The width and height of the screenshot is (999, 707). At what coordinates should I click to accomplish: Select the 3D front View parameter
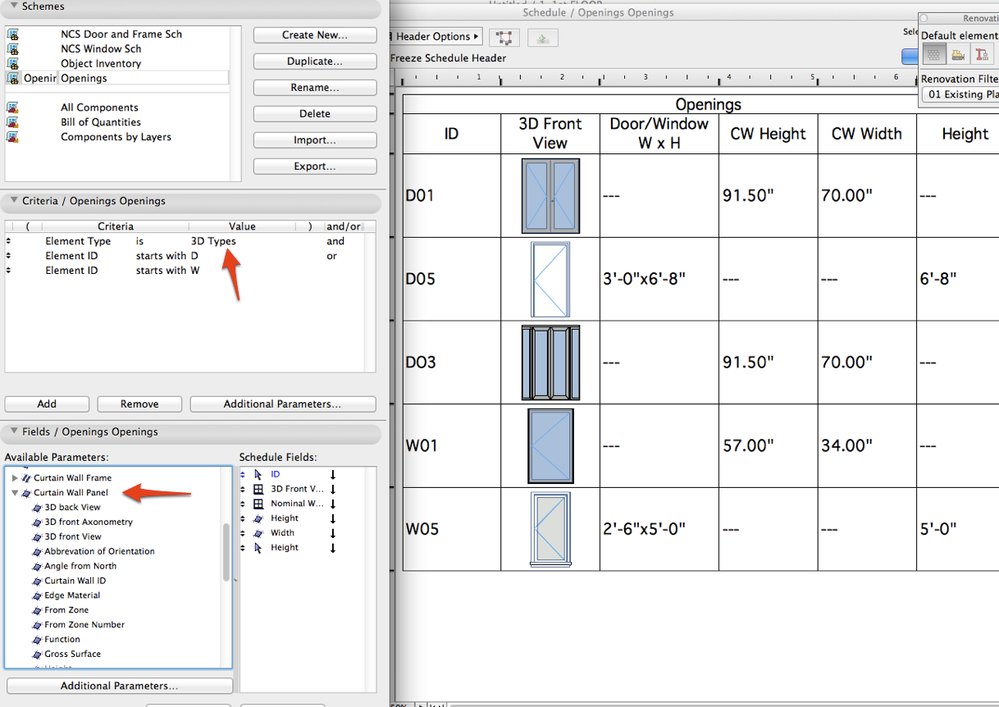tap(73, 537)
